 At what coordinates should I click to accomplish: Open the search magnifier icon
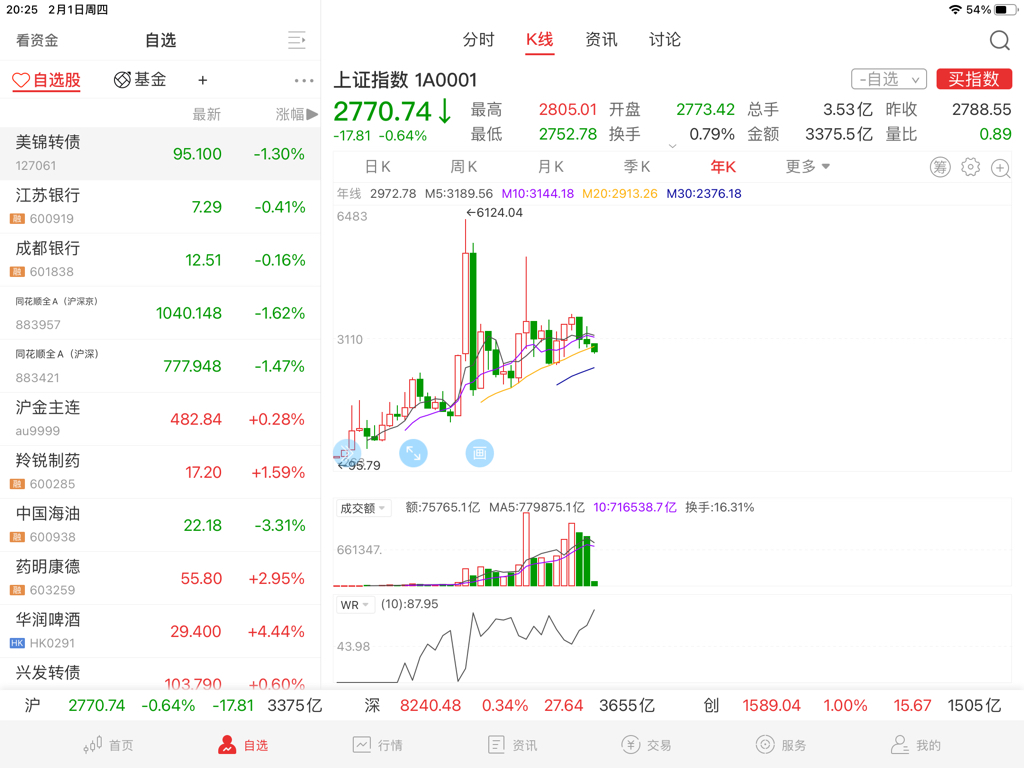999,40
